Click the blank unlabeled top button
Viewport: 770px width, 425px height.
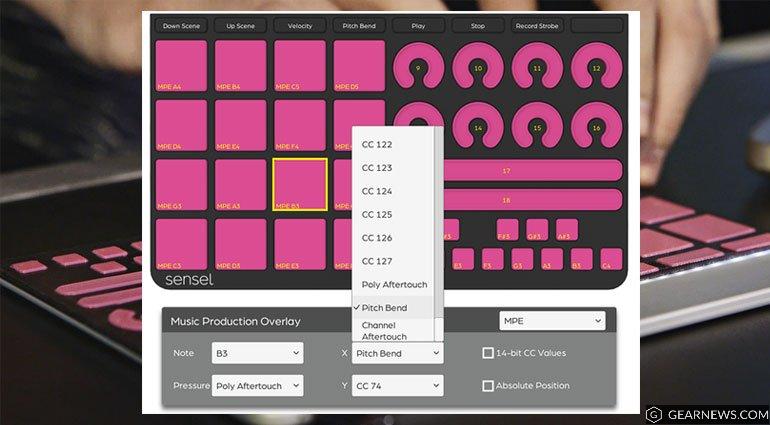click(597, 26)
